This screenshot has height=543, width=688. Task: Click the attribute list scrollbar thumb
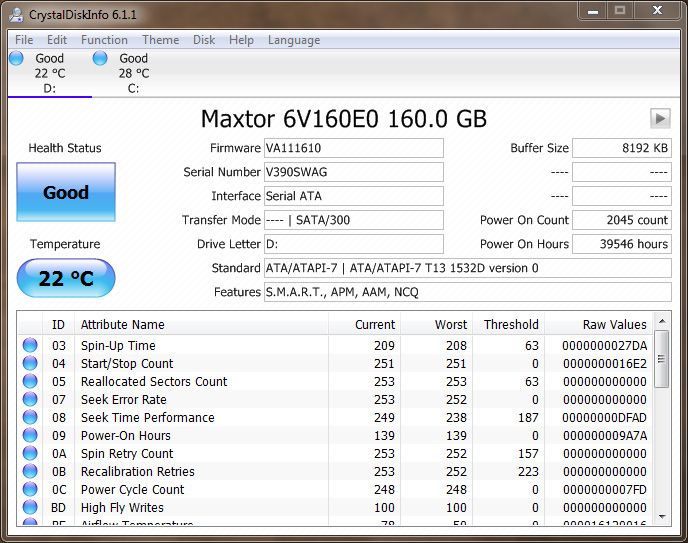click(662, 359)
